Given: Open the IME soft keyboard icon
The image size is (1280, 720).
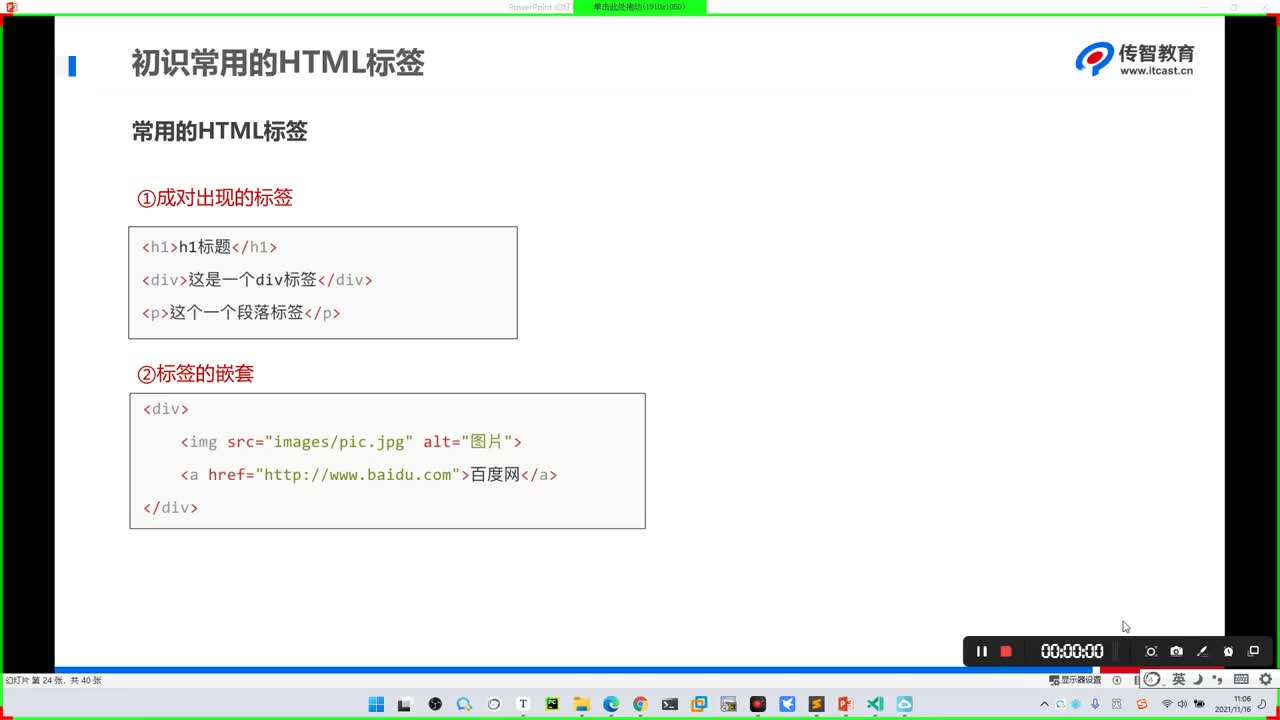Looking at the screenshot, I should 1241,679.
